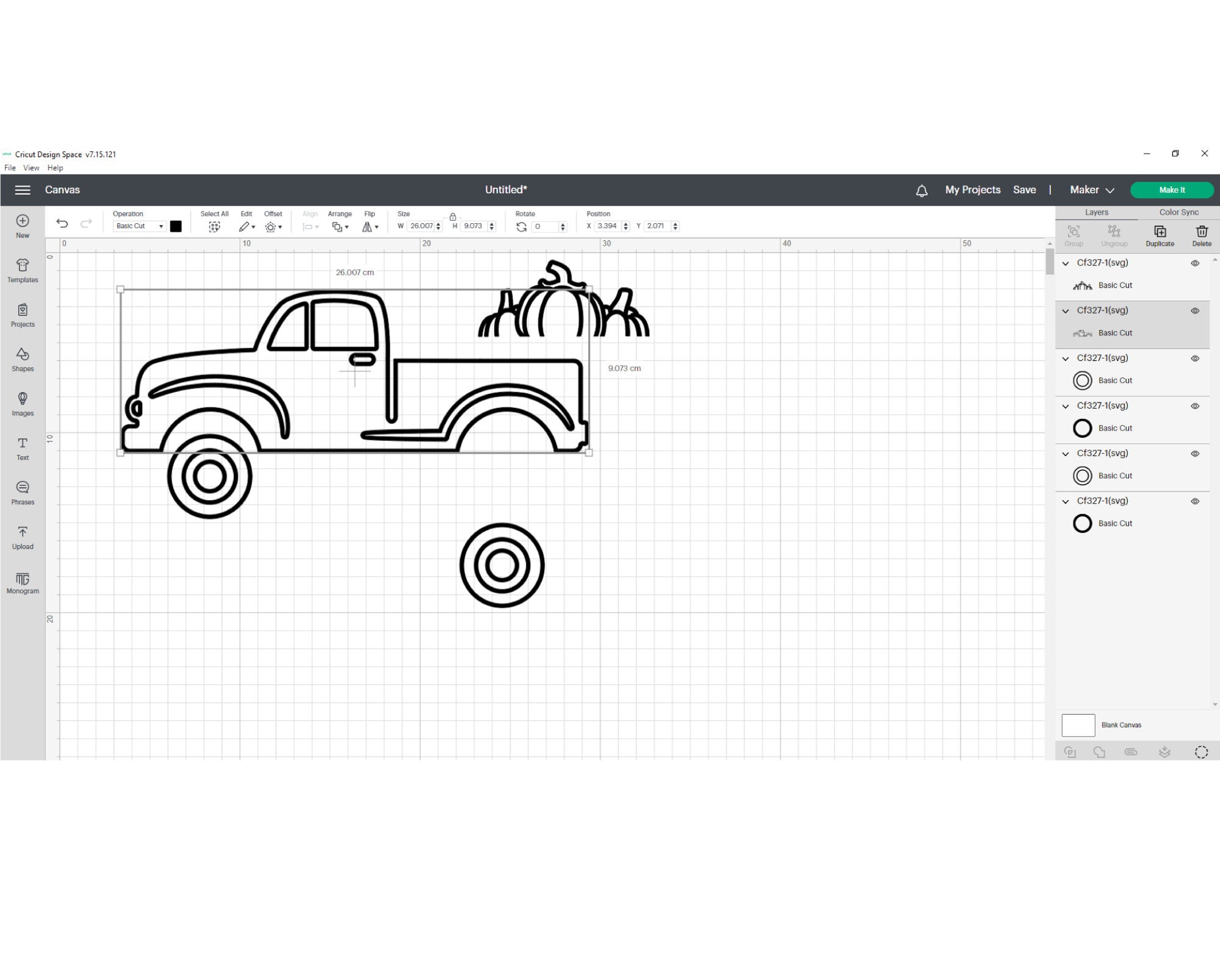Open My Projects
Viewport: 1220px width, 980px height.
point(972,190)
